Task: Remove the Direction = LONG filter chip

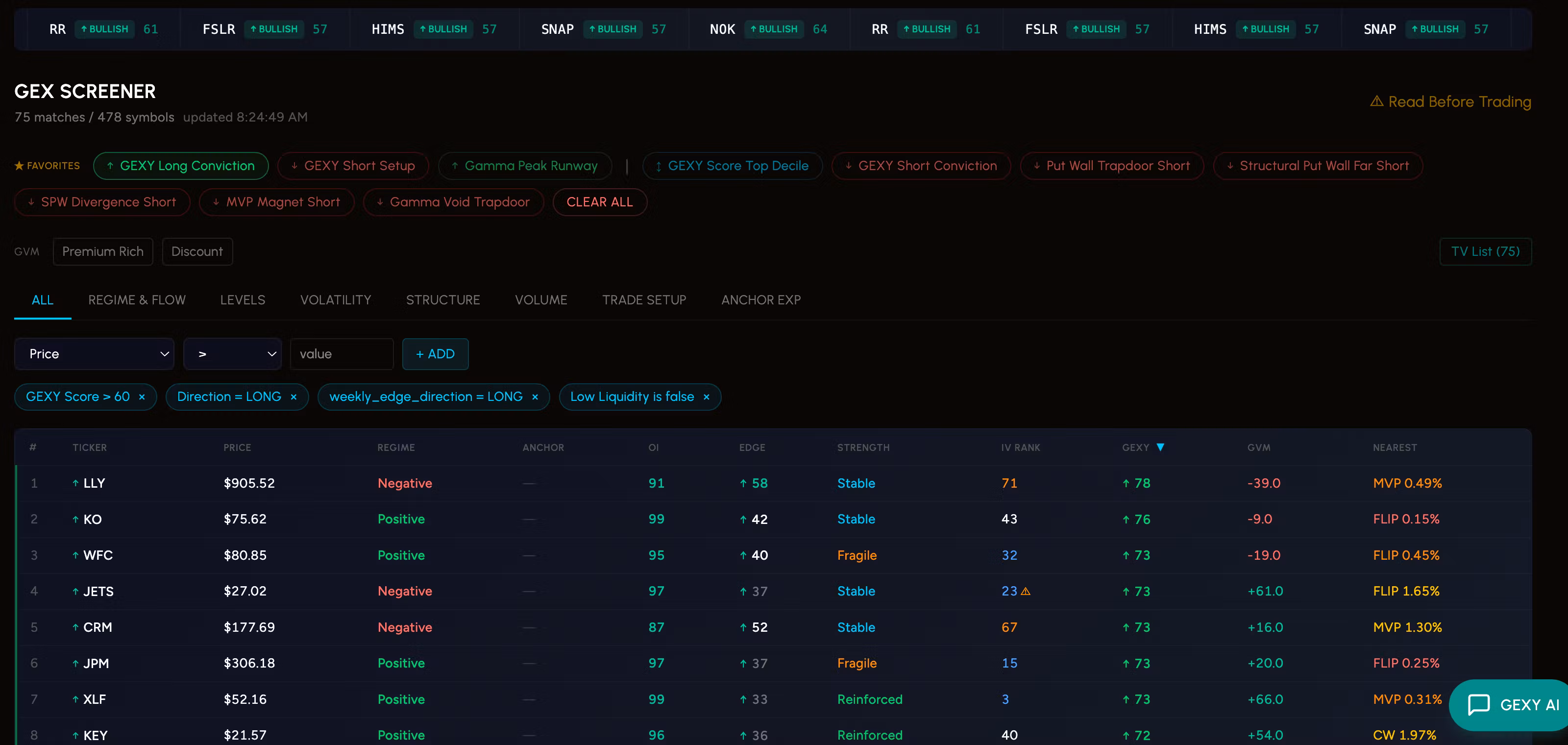Action: pyautogui.click(x=294, y=397)
